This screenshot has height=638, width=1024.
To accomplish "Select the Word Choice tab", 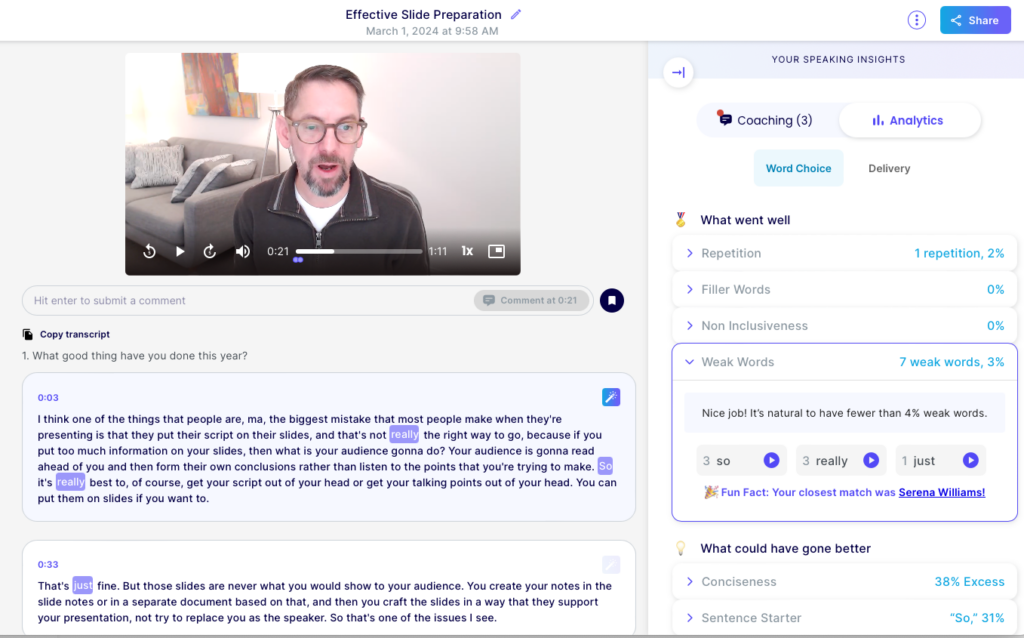I will (798, 168).
